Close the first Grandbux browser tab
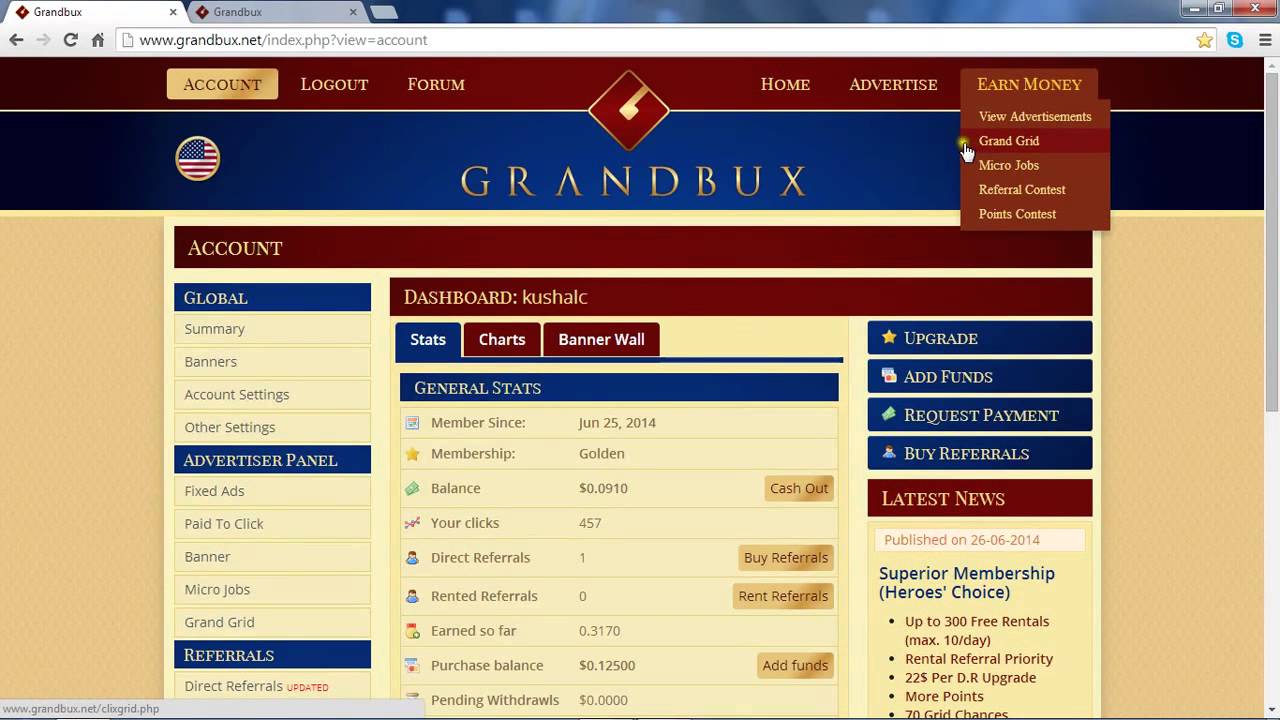The image size is (1280, 720). 173,12
